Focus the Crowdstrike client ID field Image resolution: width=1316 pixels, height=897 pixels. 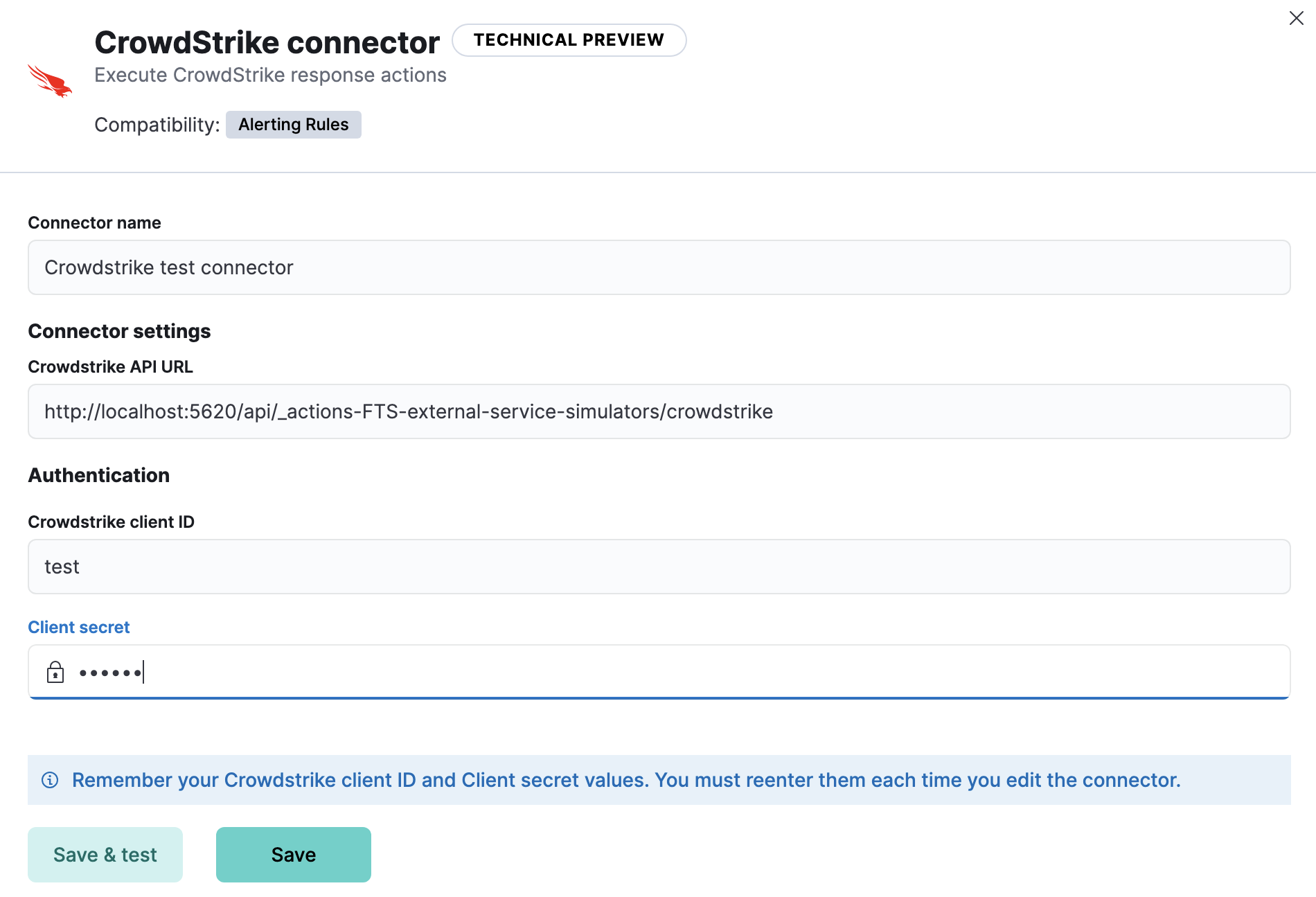[658, 567]
